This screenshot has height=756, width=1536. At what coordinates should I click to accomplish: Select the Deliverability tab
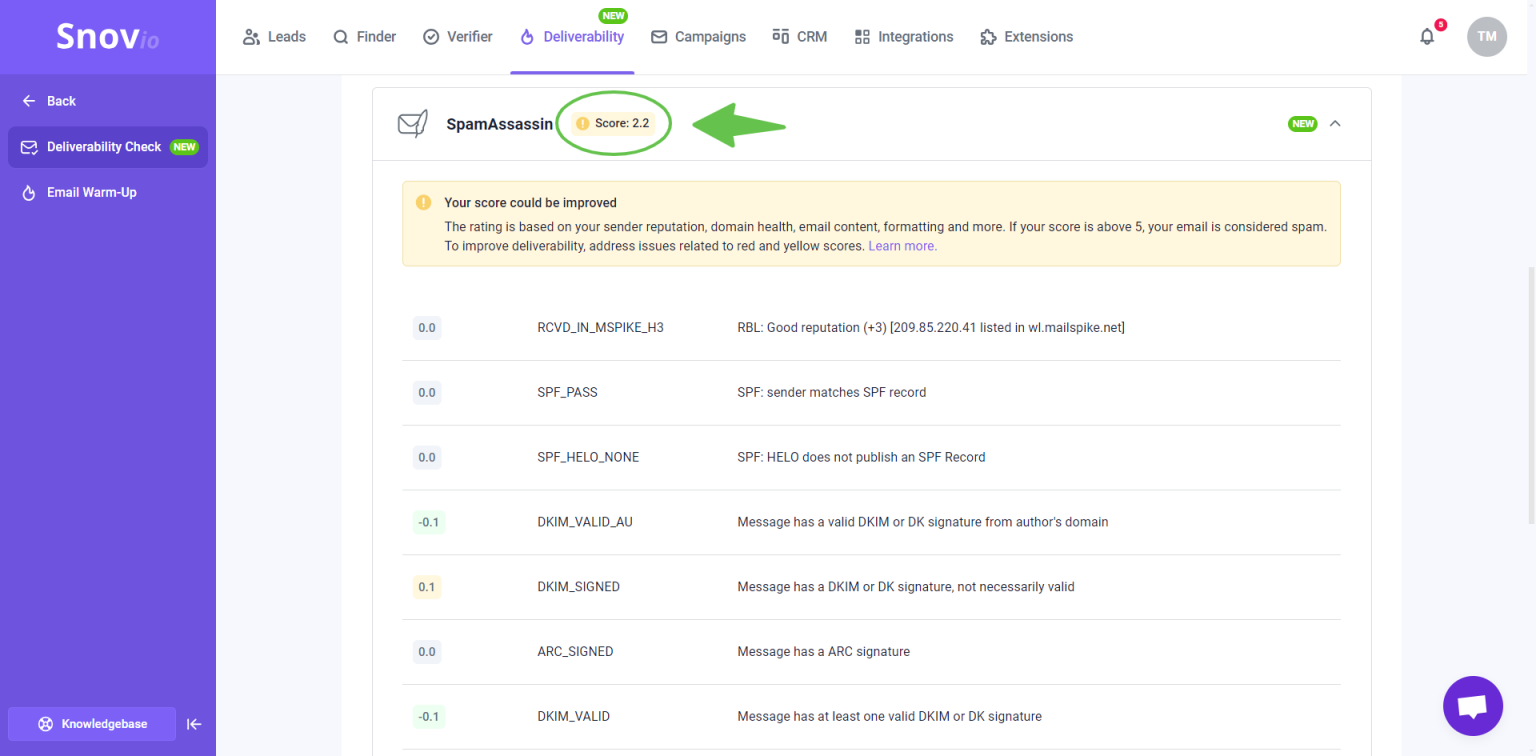pyautogui.click(x=572, y=37)
